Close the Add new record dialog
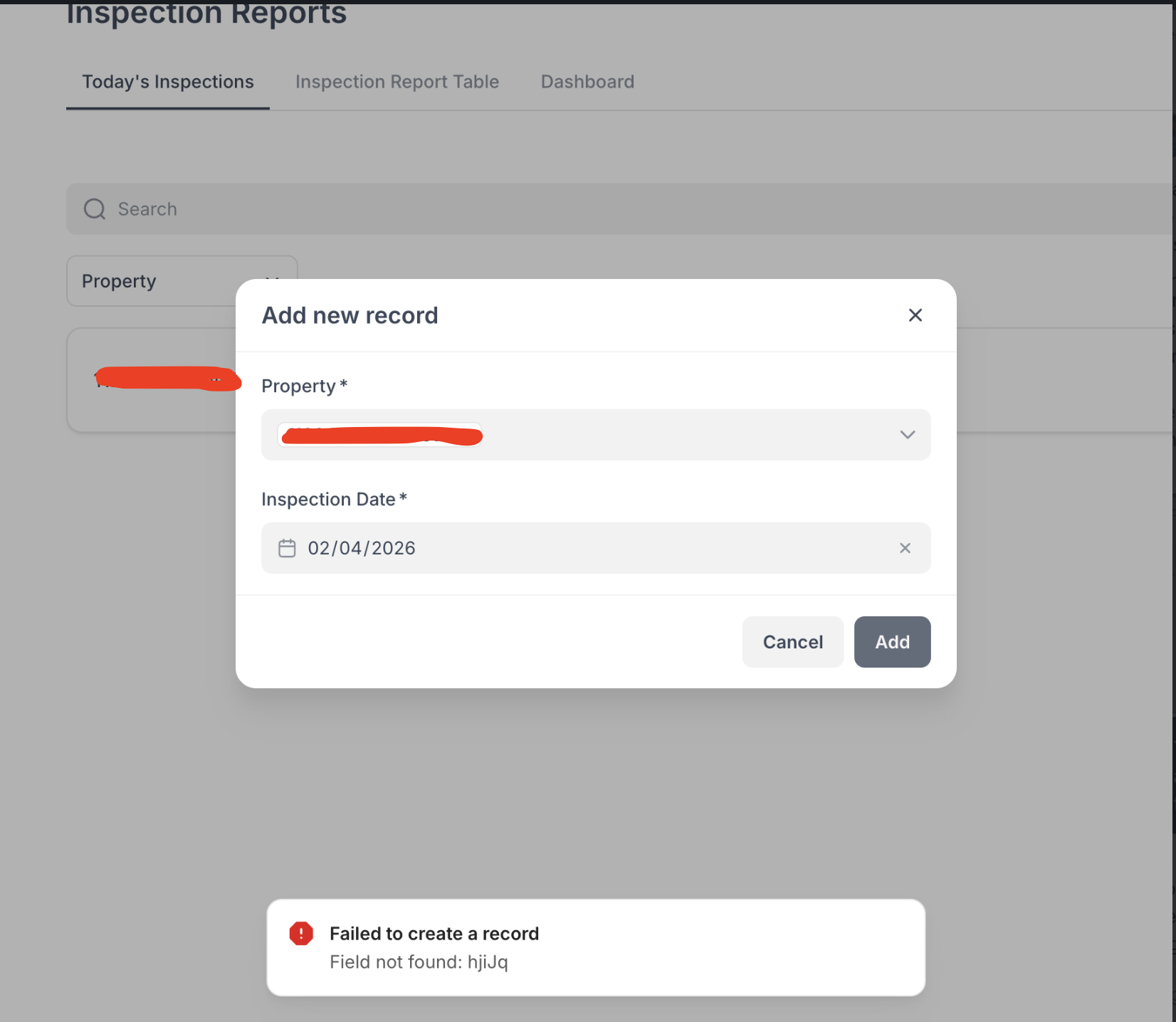Image resolution: width=1176 pixels, height=1022 pixels. point(915,315)
